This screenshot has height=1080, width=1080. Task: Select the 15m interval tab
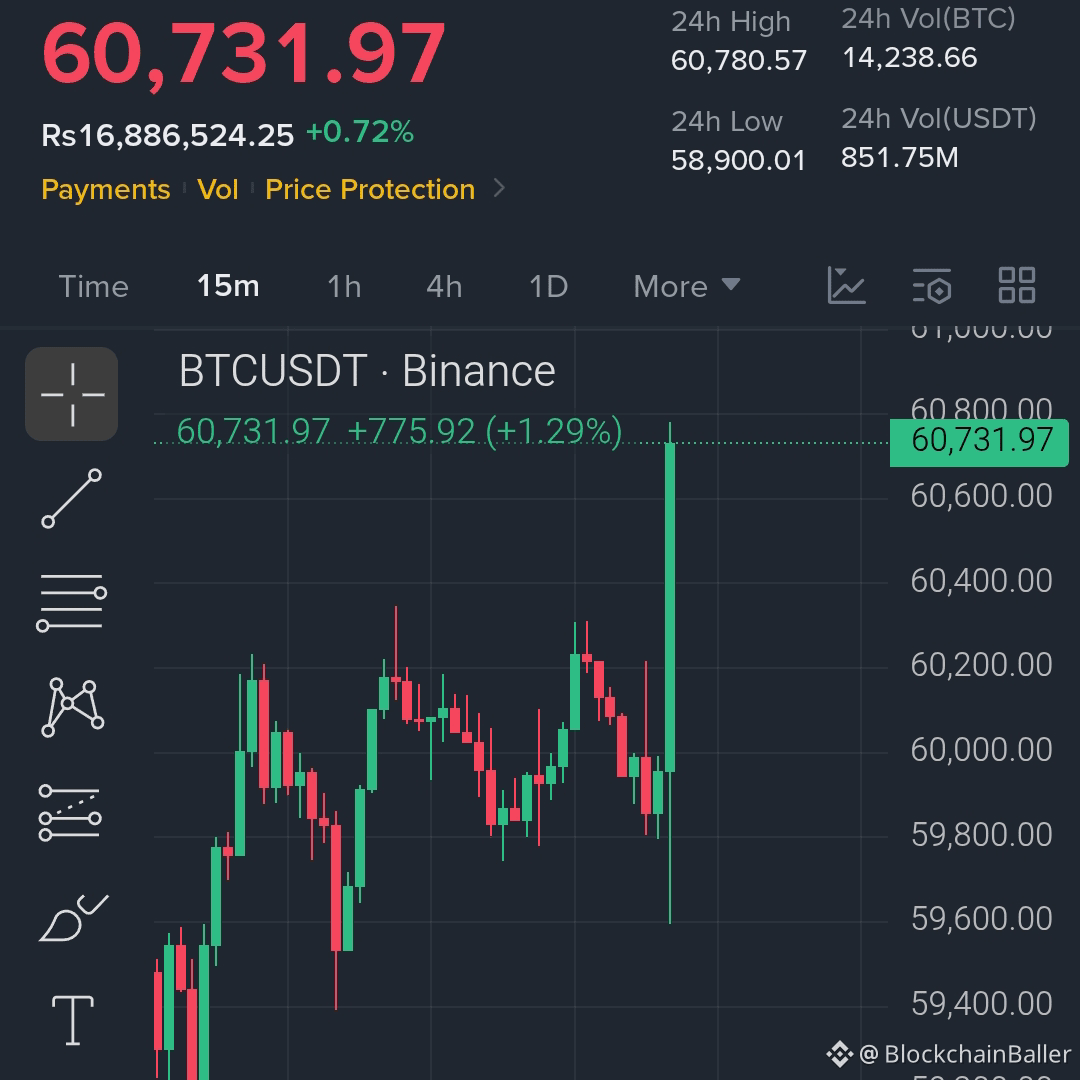pos(228,286)
